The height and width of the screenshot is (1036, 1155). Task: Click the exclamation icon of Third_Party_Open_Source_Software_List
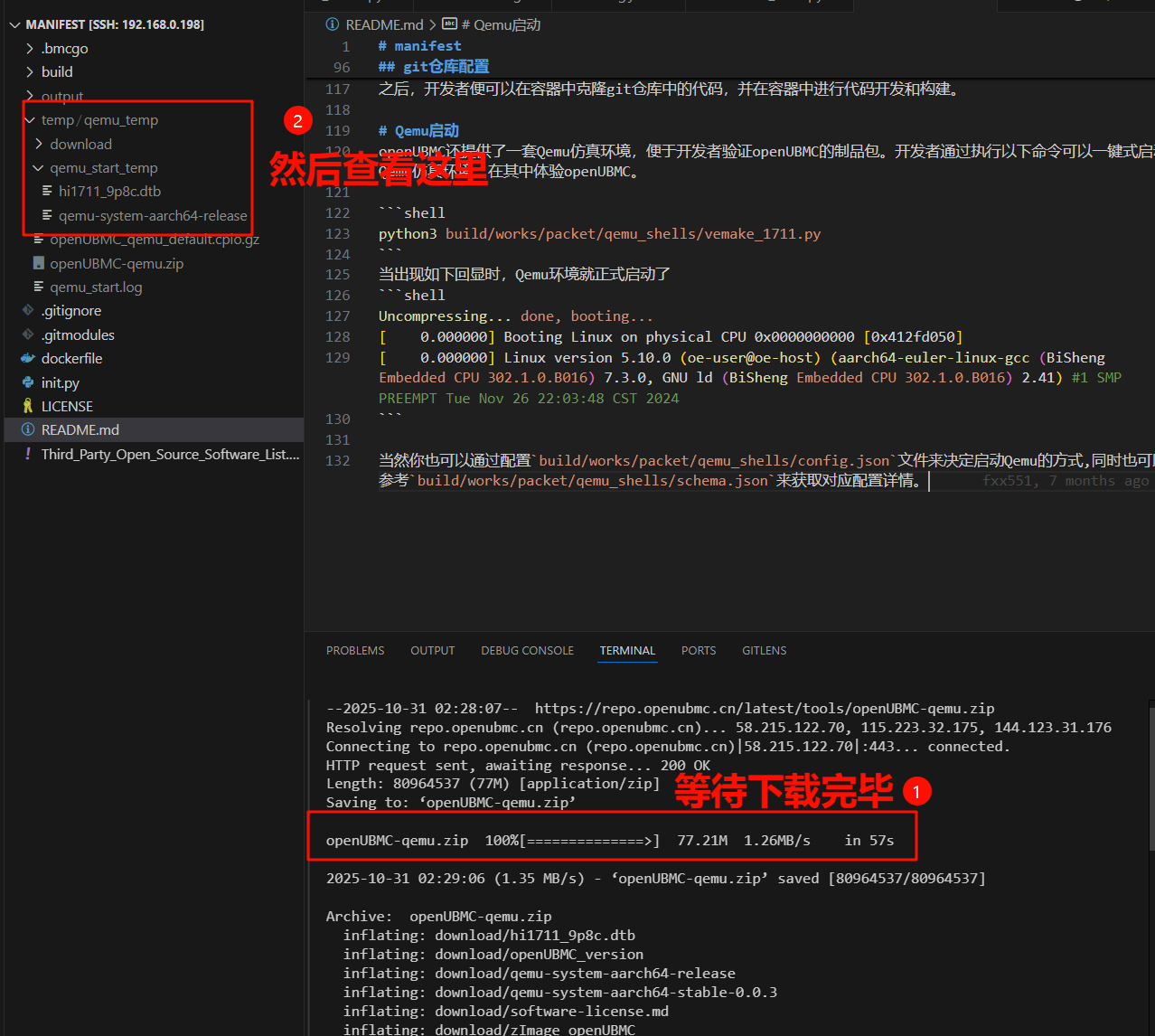point(28,454)
